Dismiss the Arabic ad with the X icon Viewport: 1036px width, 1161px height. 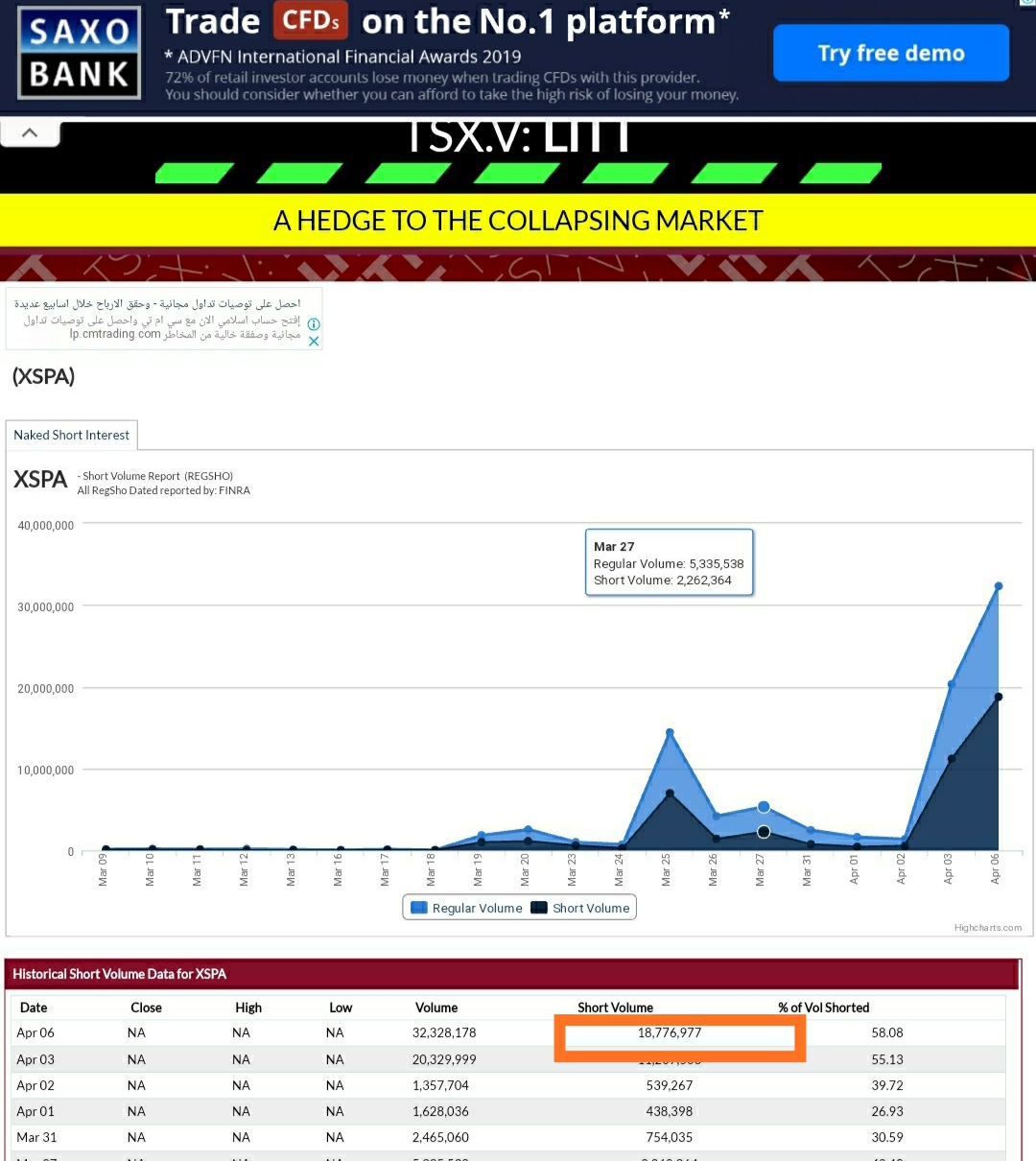click(314, 342)
